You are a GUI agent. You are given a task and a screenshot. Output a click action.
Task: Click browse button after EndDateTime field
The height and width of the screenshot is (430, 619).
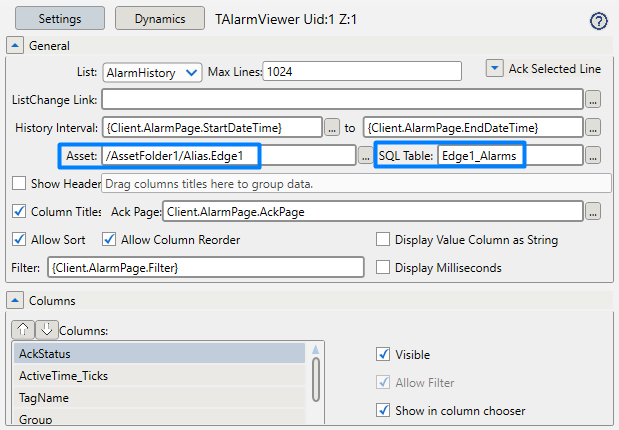pyautogui.click(x=593, y=127)
